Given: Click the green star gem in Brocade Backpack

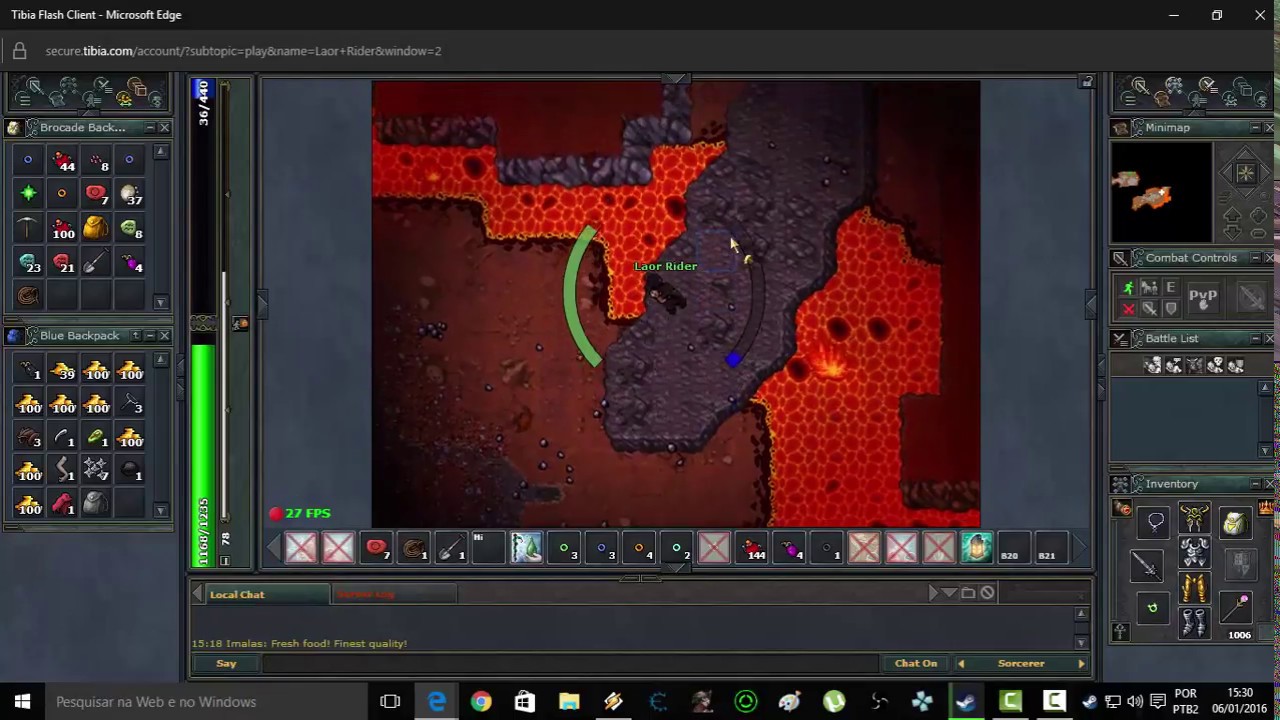Looking at the screenshot, I should (x=28, y=194).
